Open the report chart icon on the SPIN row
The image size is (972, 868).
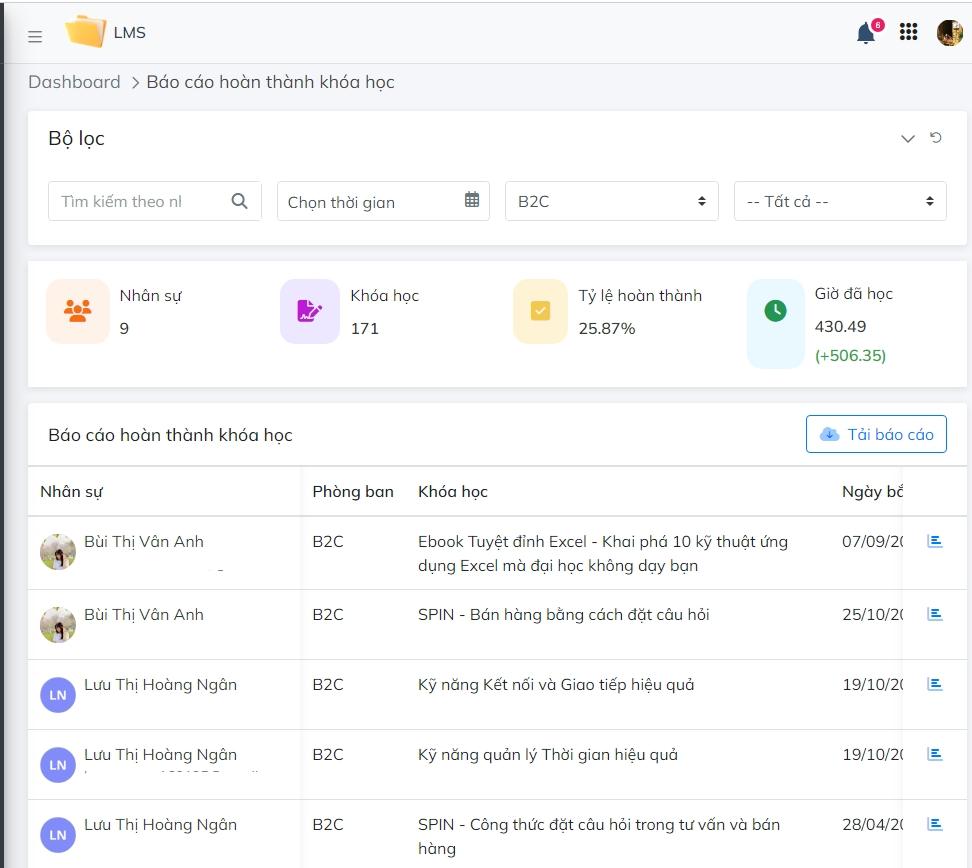(x=934, y=613)
